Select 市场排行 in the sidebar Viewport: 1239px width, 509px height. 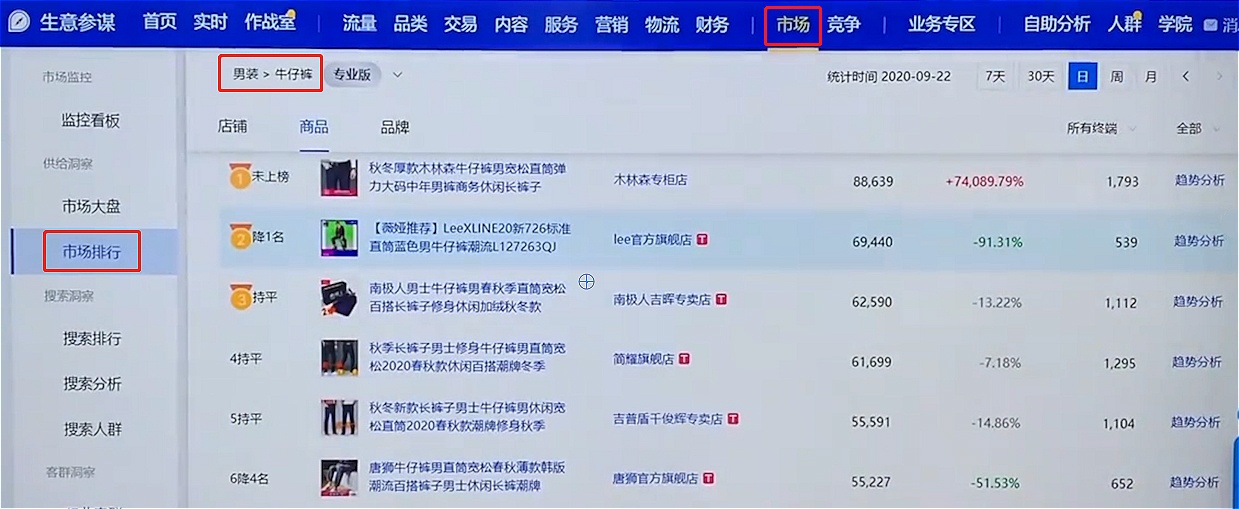click(x=91, y=251)
